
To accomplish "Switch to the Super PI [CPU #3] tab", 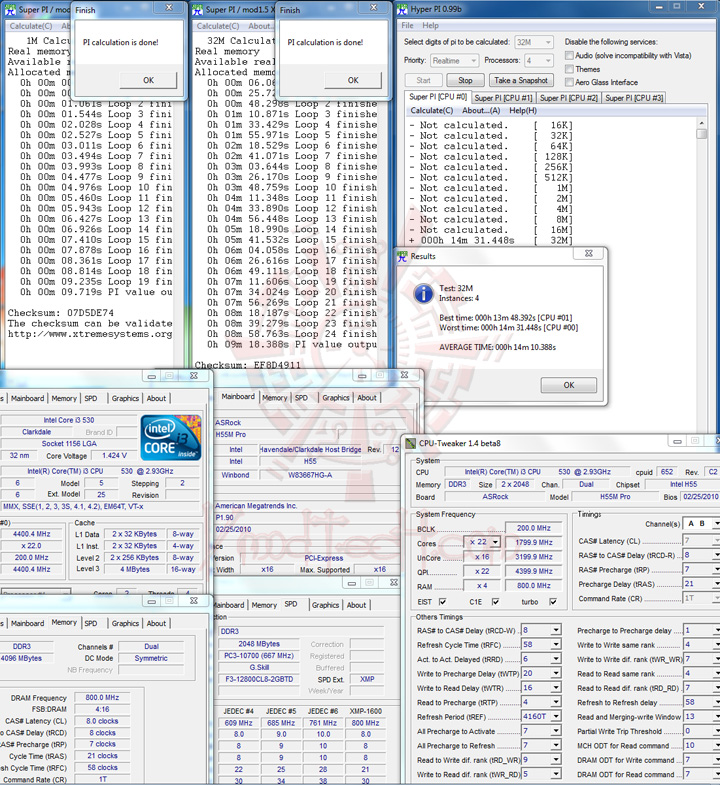I will point(634,98).
